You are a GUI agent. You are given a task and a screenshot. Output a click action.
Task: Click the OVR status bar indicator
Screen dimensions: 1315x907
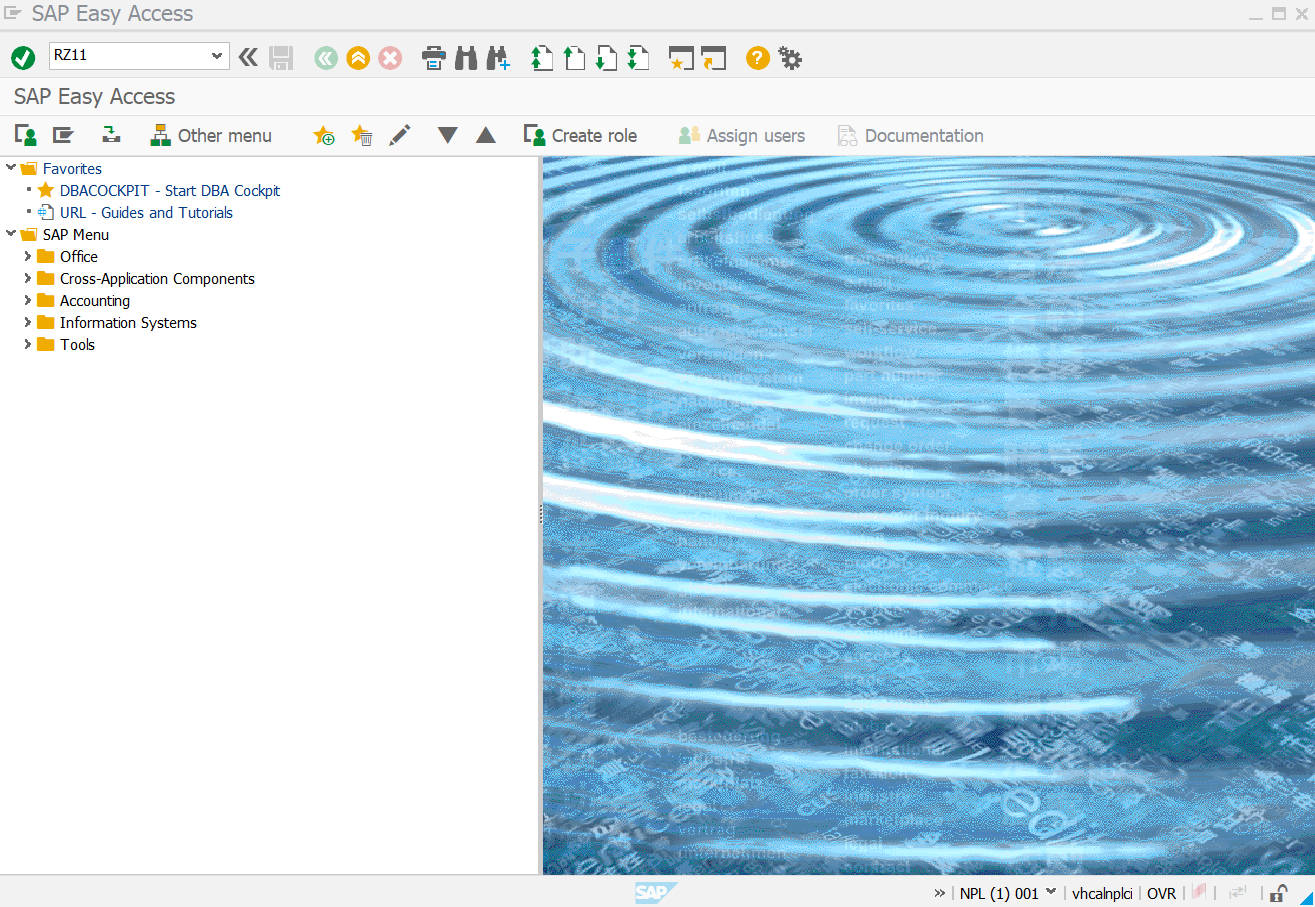point(1161,893)
